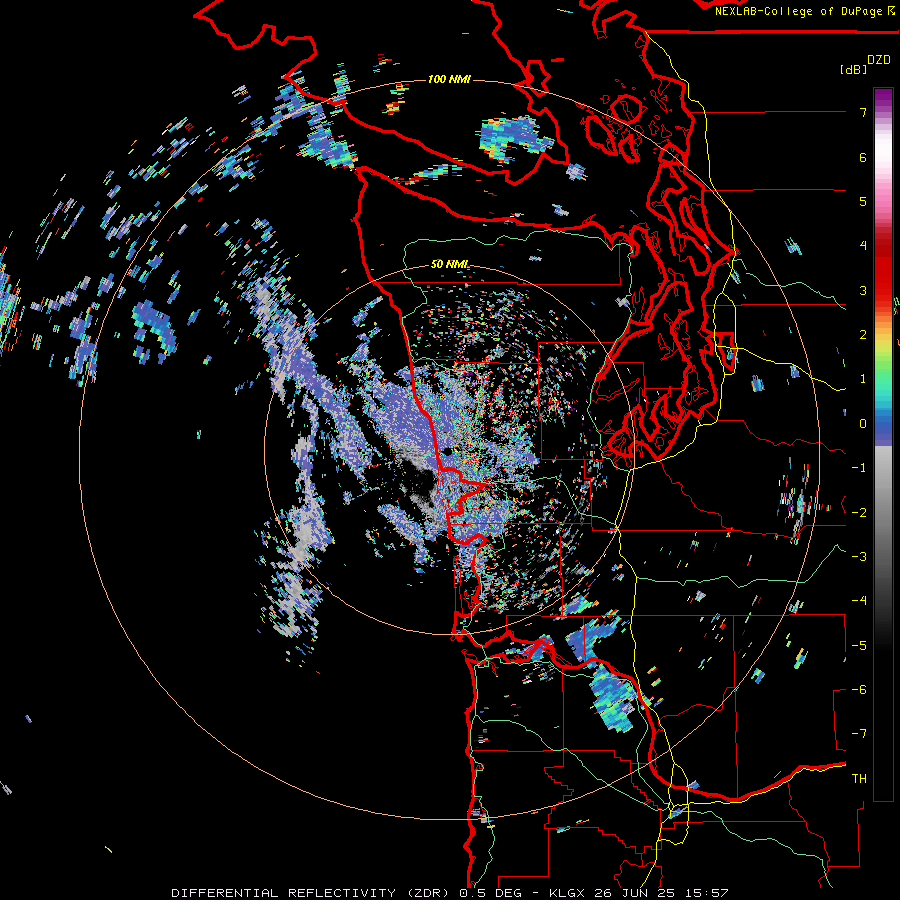Click the 3 value on color scale
Image resolution: width=900 pixels, height=900 pixels.
[x=863, y=290]
